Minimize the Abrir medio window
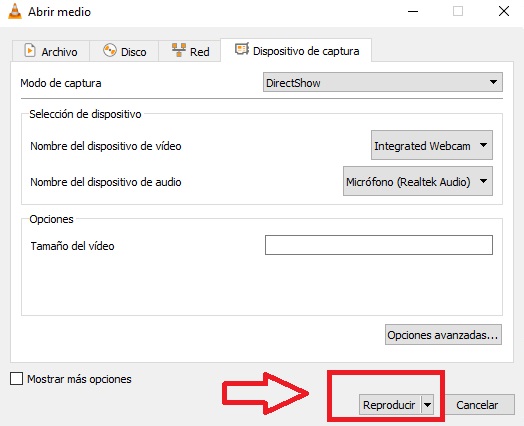Viewport: 524px width, 426px height. [413, 12]
